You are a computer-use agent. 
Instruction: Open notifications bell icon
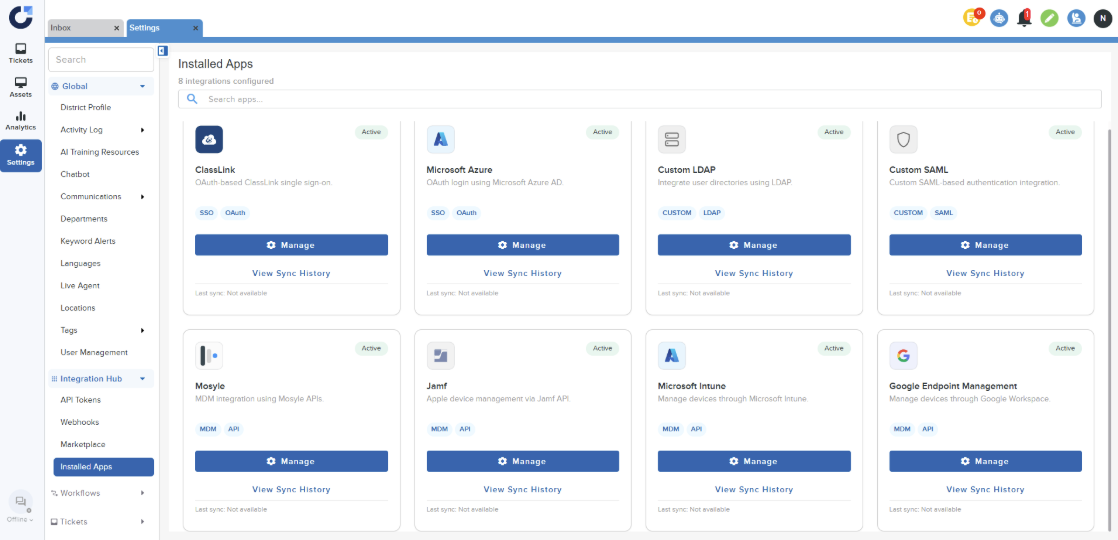(x=1023, y=18)
